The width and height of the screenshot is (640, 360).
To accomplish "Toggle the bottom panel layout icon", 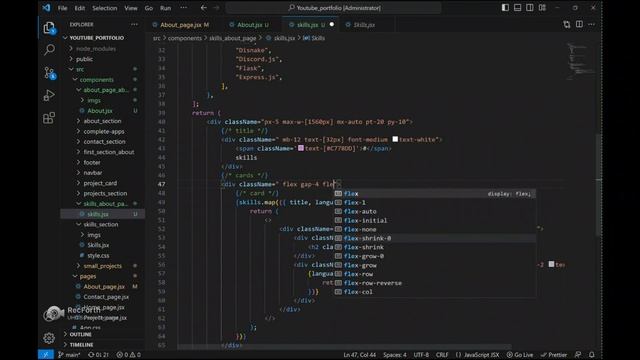I will 518,8.
